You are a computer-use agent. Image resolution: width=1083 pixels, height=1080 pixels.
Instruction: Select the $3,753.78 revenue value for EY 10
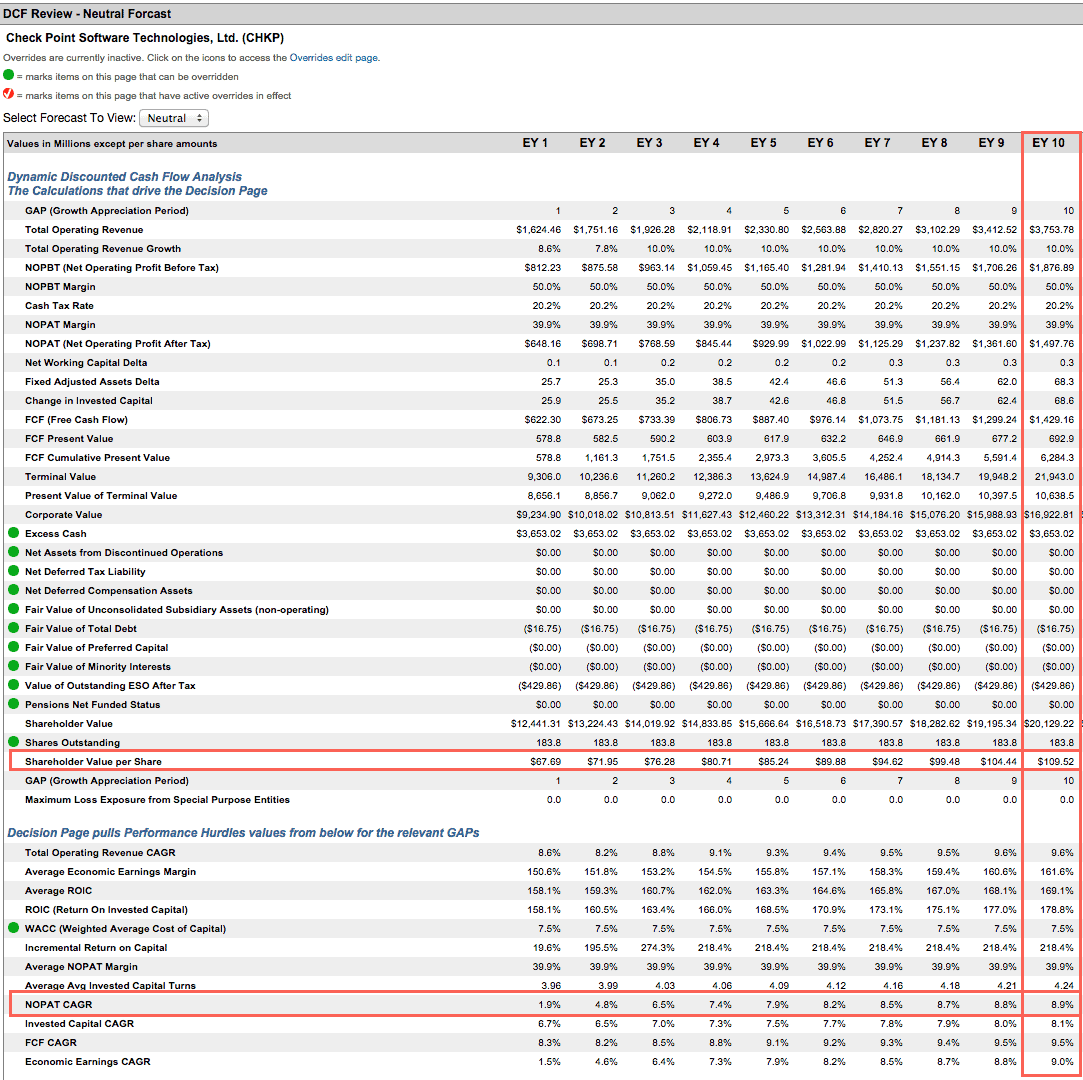[1051, 230]
